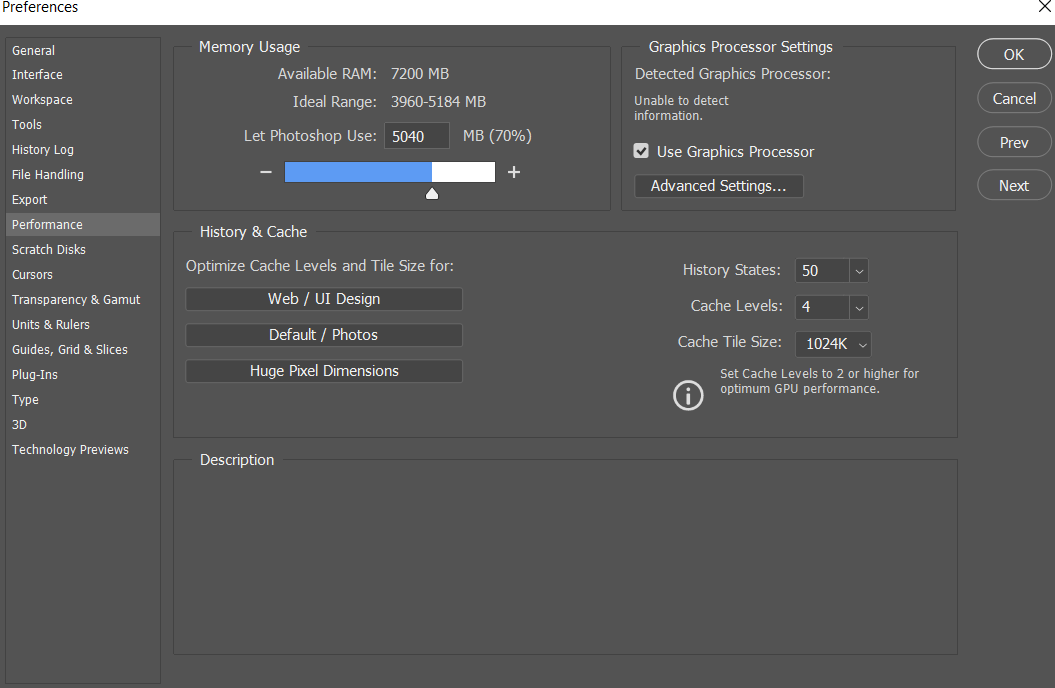Open the Cache Levels dropdown
Viewport: 1055px width, 688px height.
click(x=858, y=307)
